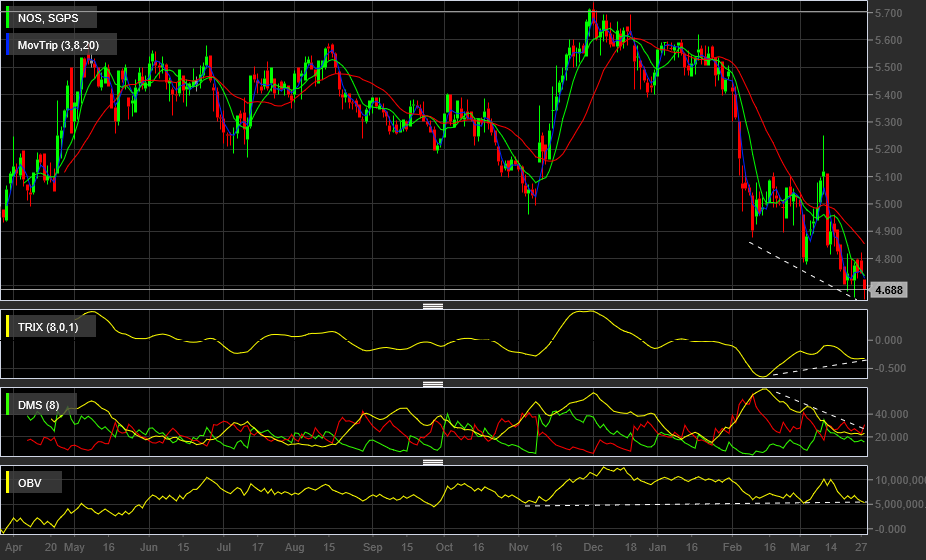Click the 5.700 value on the price axis
This screenshot has width=926, height=560.
[889, 13]
